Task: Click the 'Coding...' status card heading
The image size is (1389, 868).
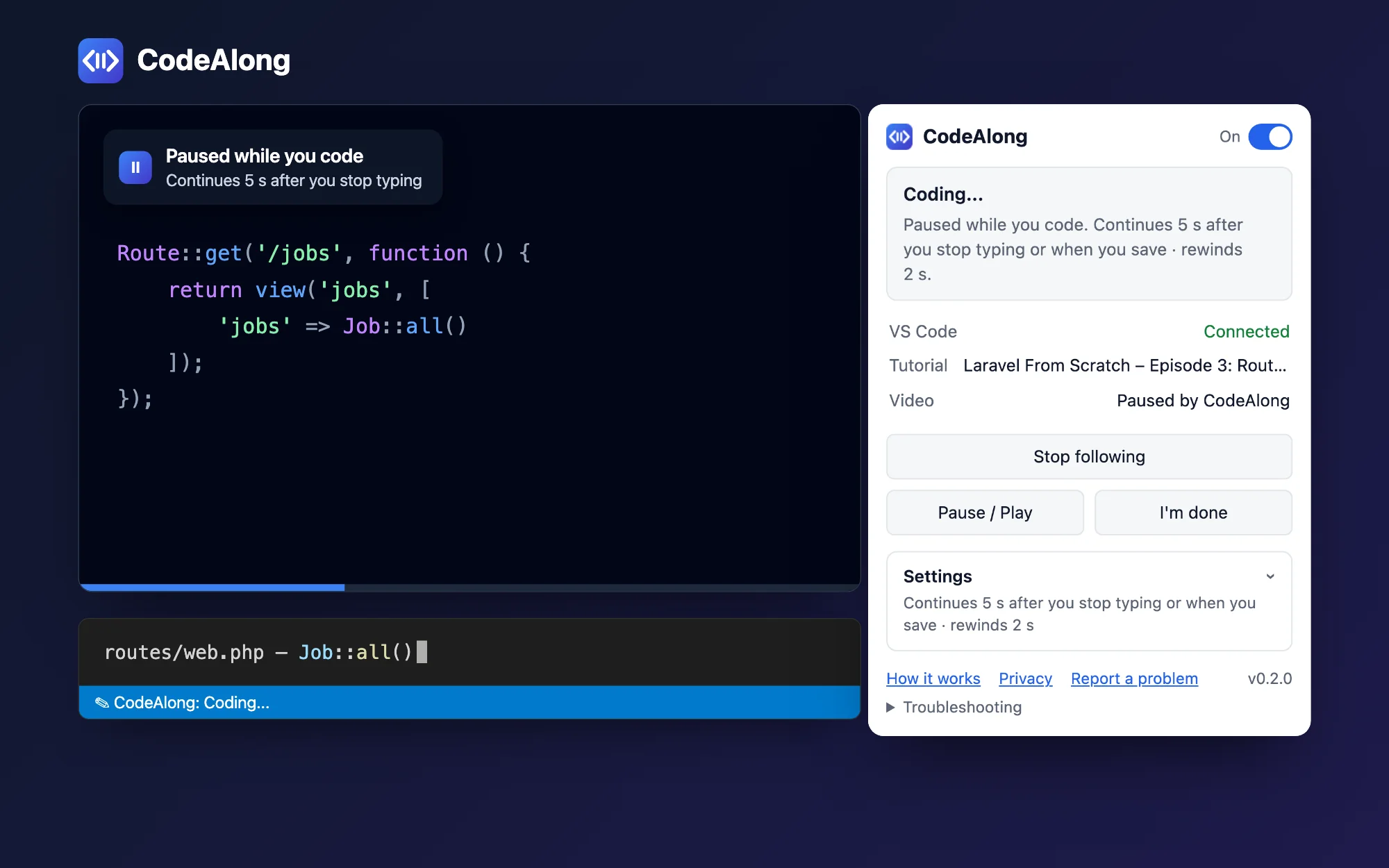Action: [943, 194]
